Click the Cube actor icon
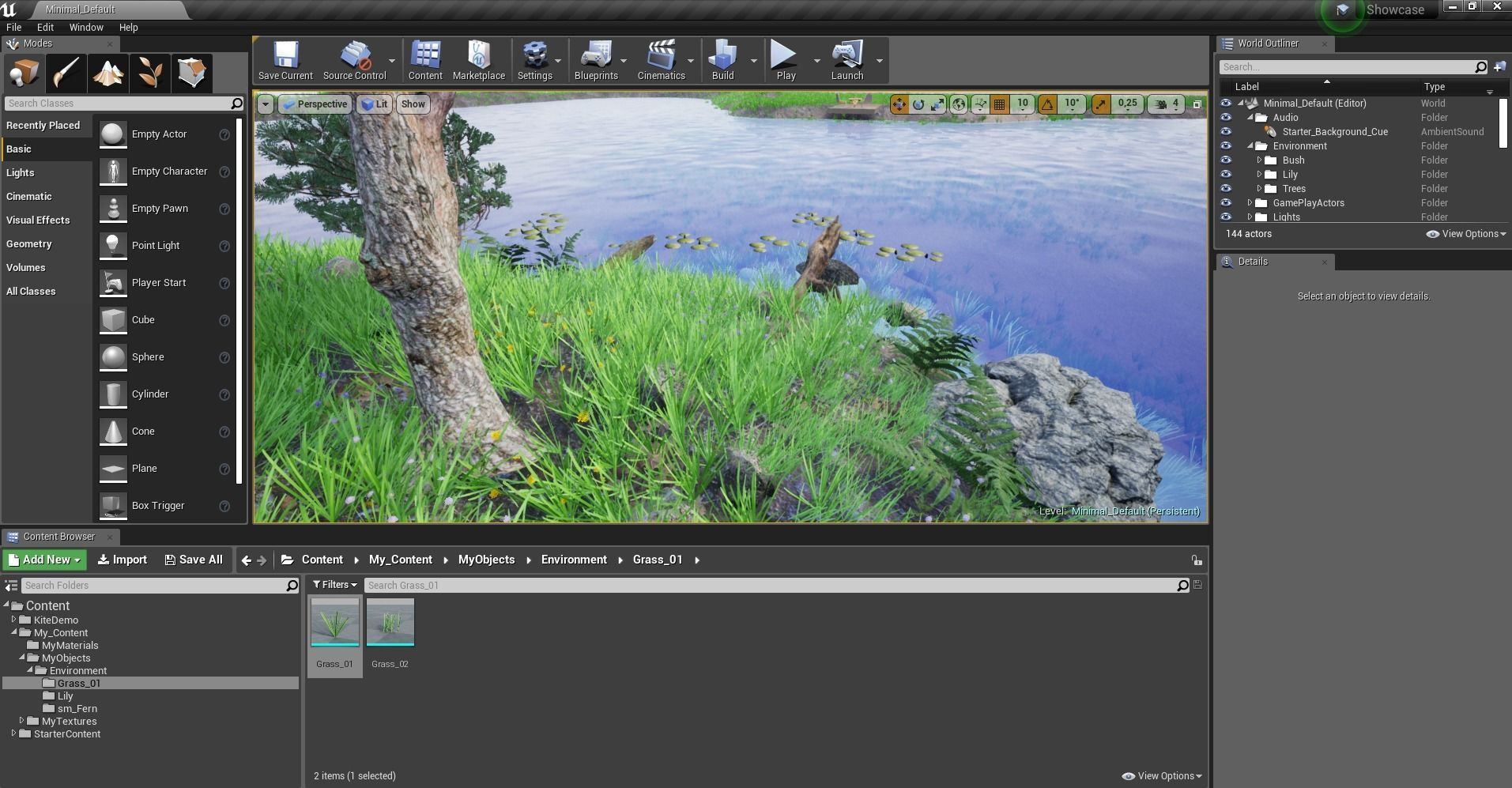 click(113, 320)
